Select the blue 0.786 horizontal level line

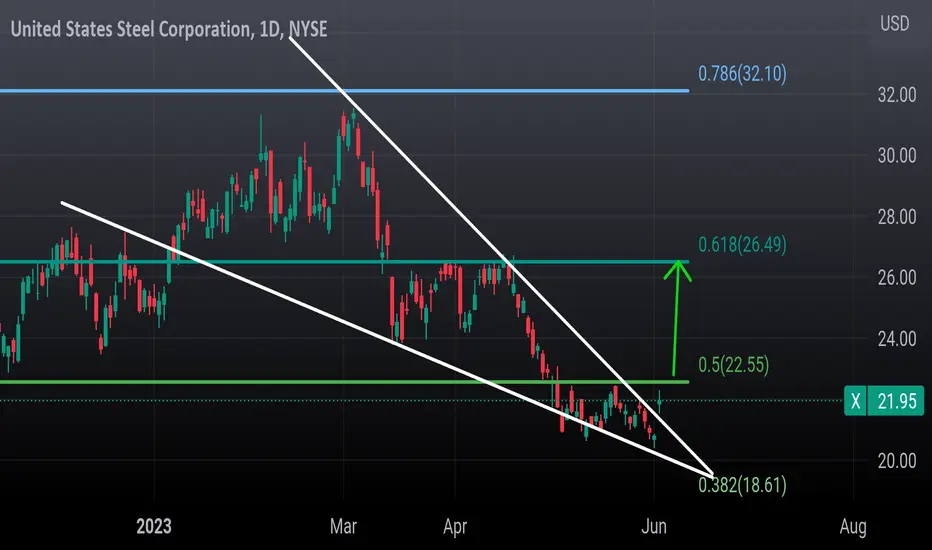tap(345, 91)
